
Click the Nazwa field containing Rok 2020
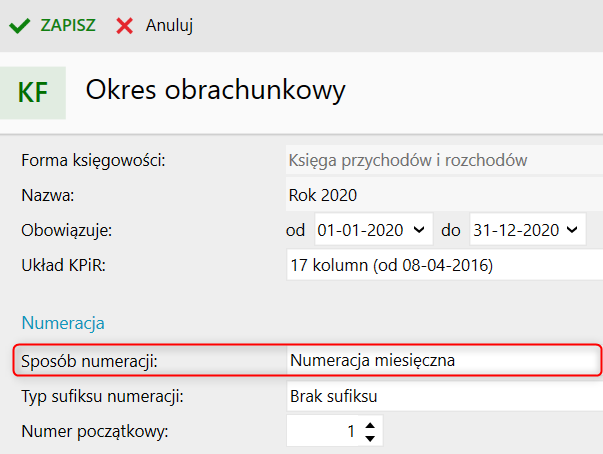coord(445,195)
